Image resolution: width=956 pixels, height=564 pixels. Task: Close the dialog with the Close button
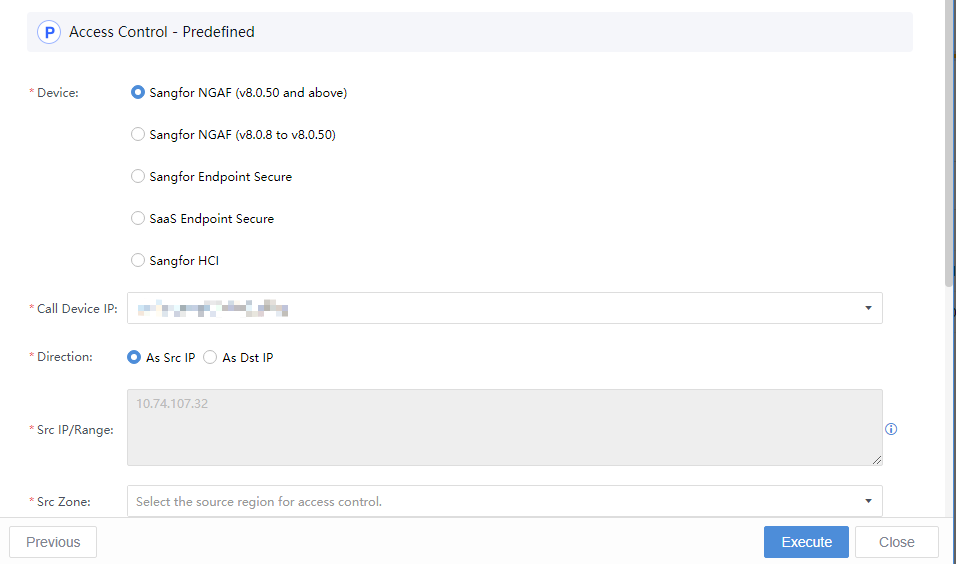pyautogui.click(x=896, y=542)
